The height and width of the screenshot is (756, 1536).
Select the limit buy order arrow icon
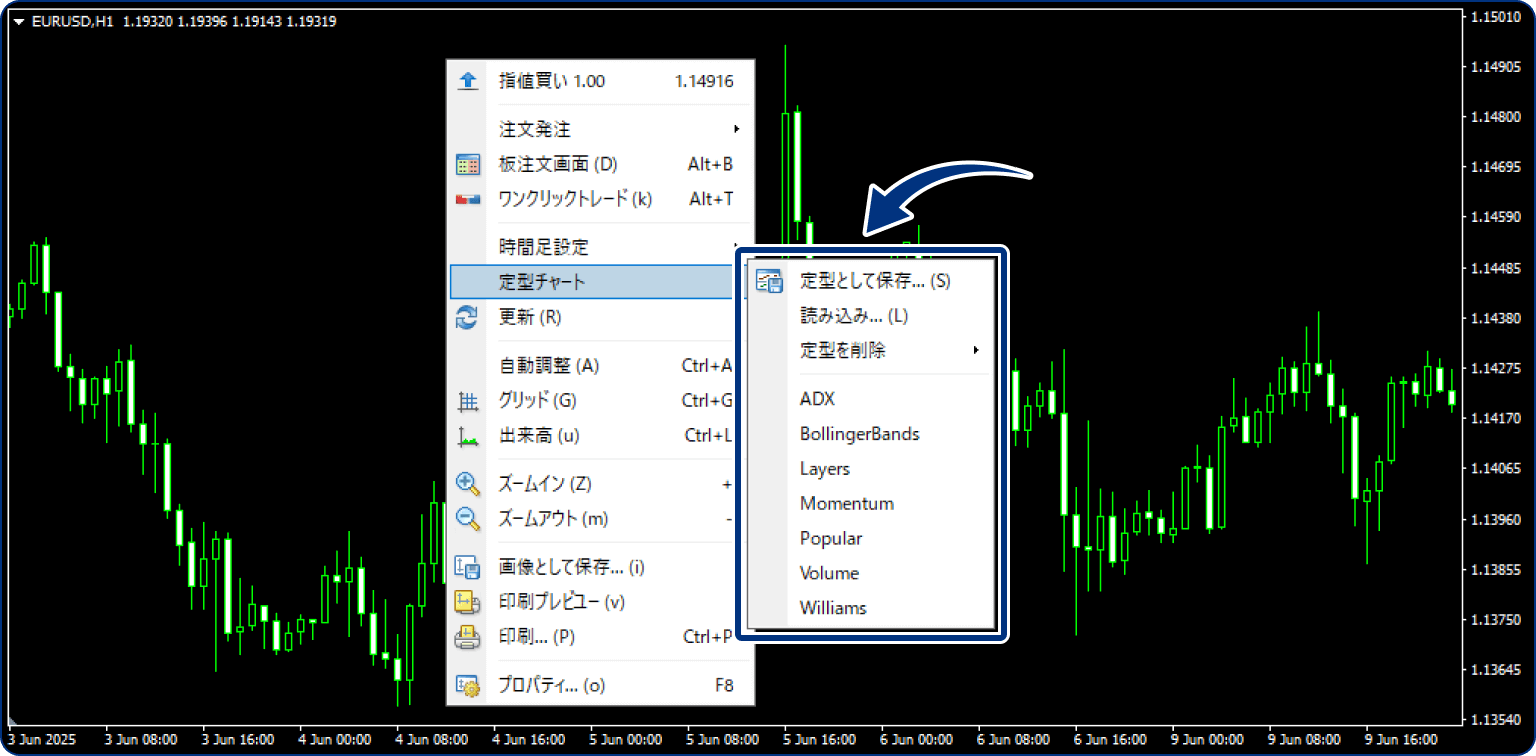tap(468, 83)
